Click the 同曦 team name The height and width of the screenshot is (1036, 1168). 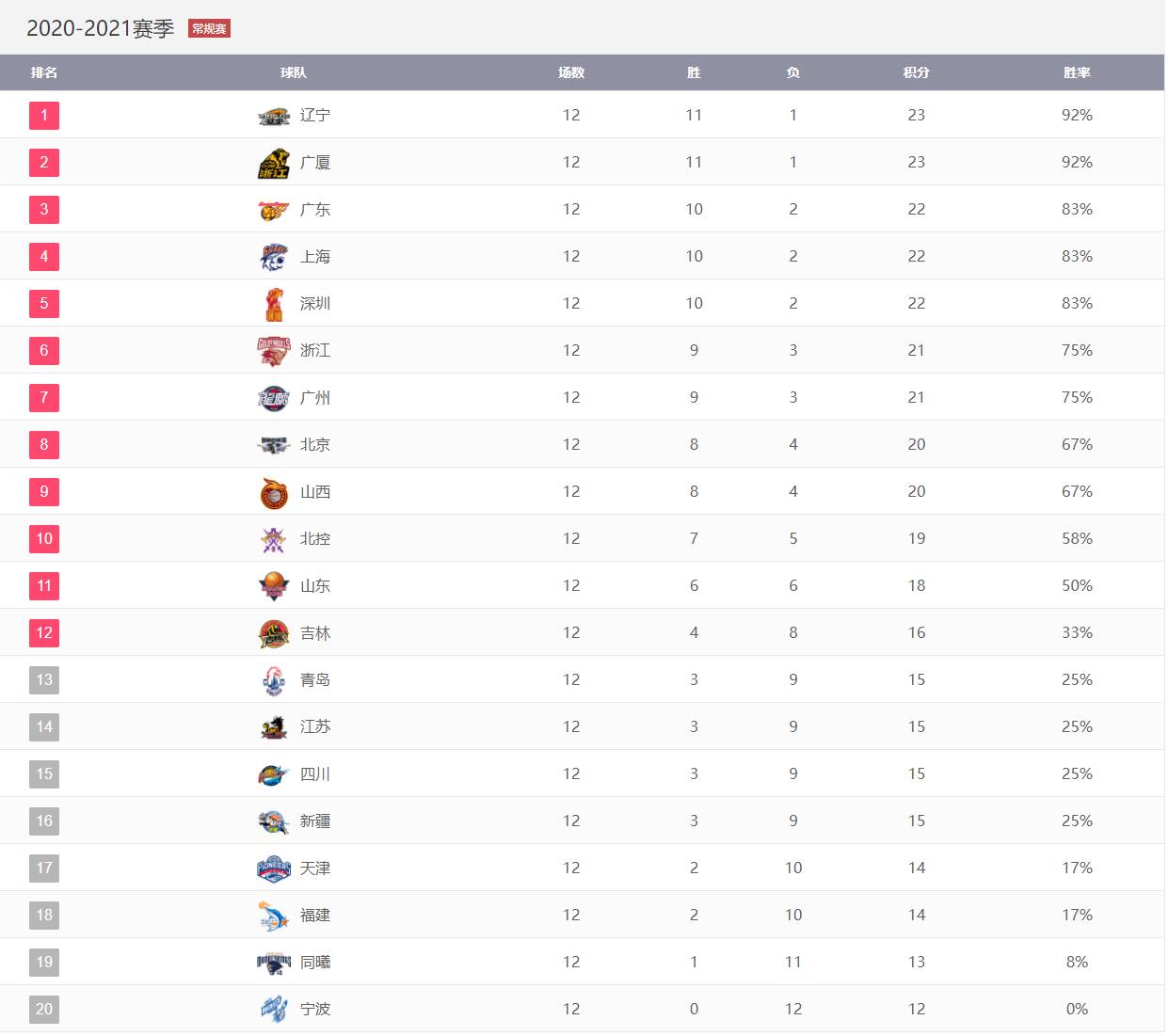click(315, 962)
